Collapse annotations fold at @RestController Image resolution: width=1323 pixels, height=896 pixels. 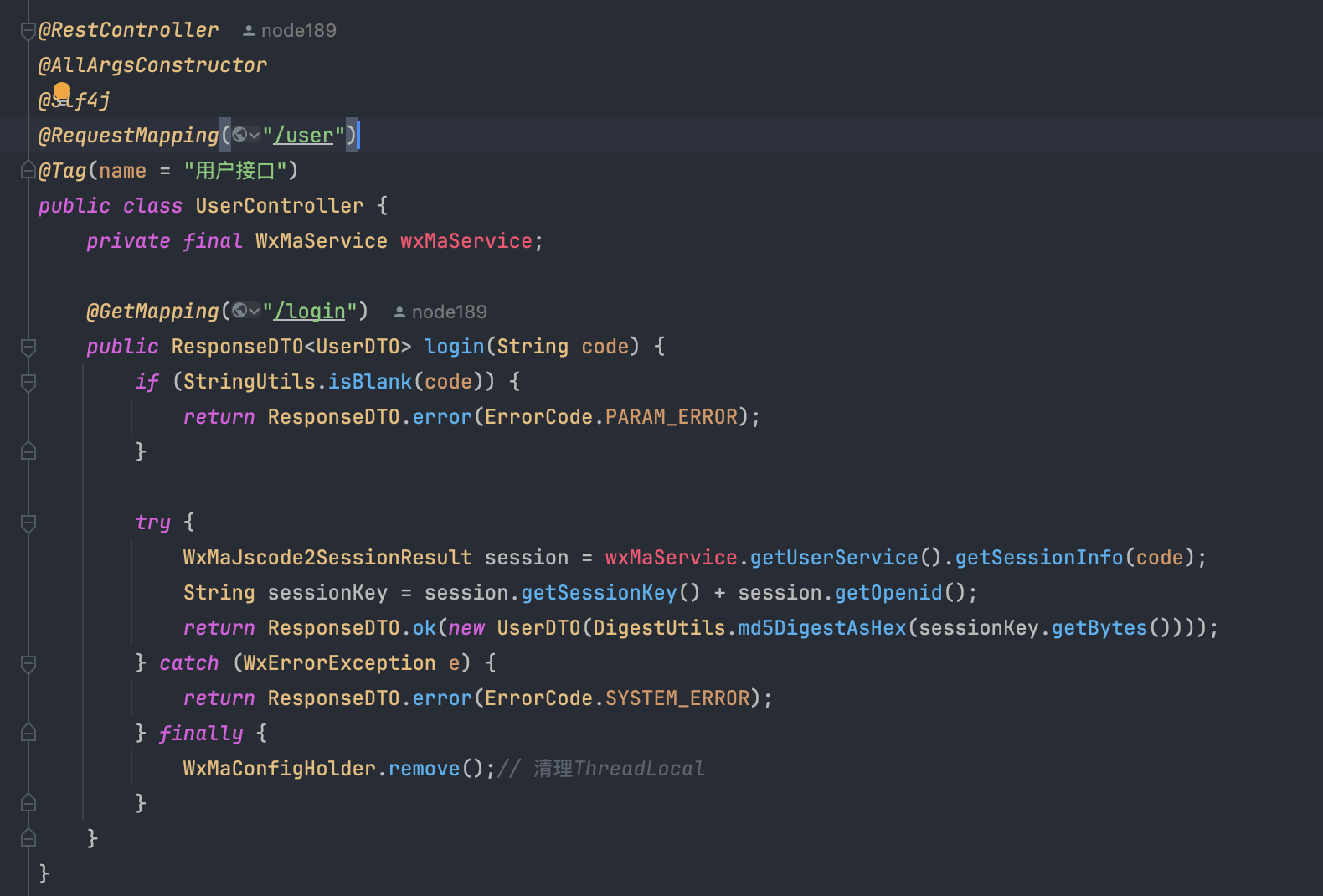click(x=28, y=30)
